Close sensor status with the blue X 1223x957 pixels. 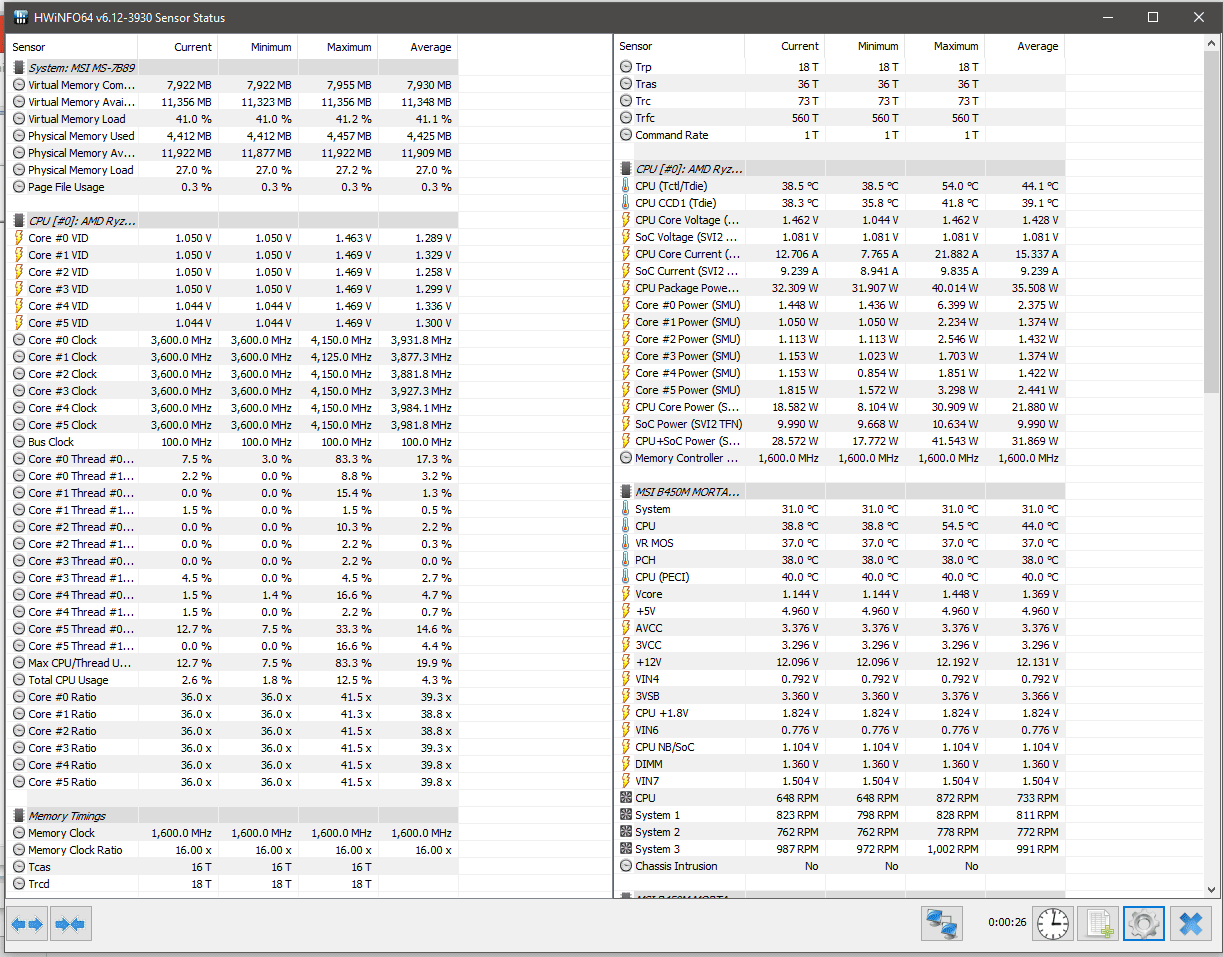(1190, 924)
